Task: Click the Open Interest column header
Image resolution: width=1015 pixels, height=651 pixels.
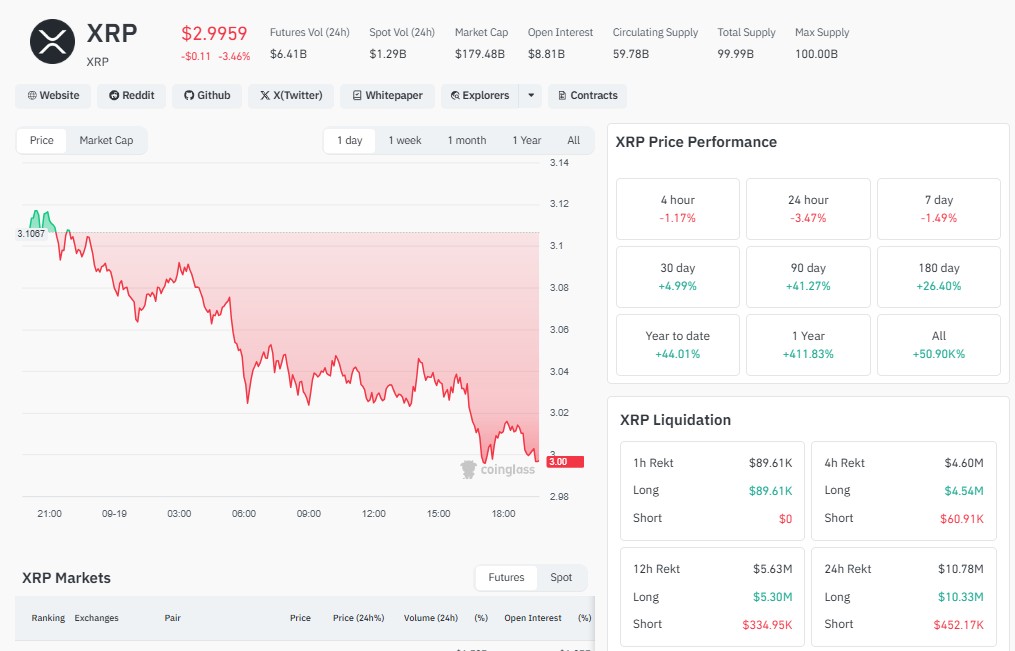Action: click(x=533, y=618)
